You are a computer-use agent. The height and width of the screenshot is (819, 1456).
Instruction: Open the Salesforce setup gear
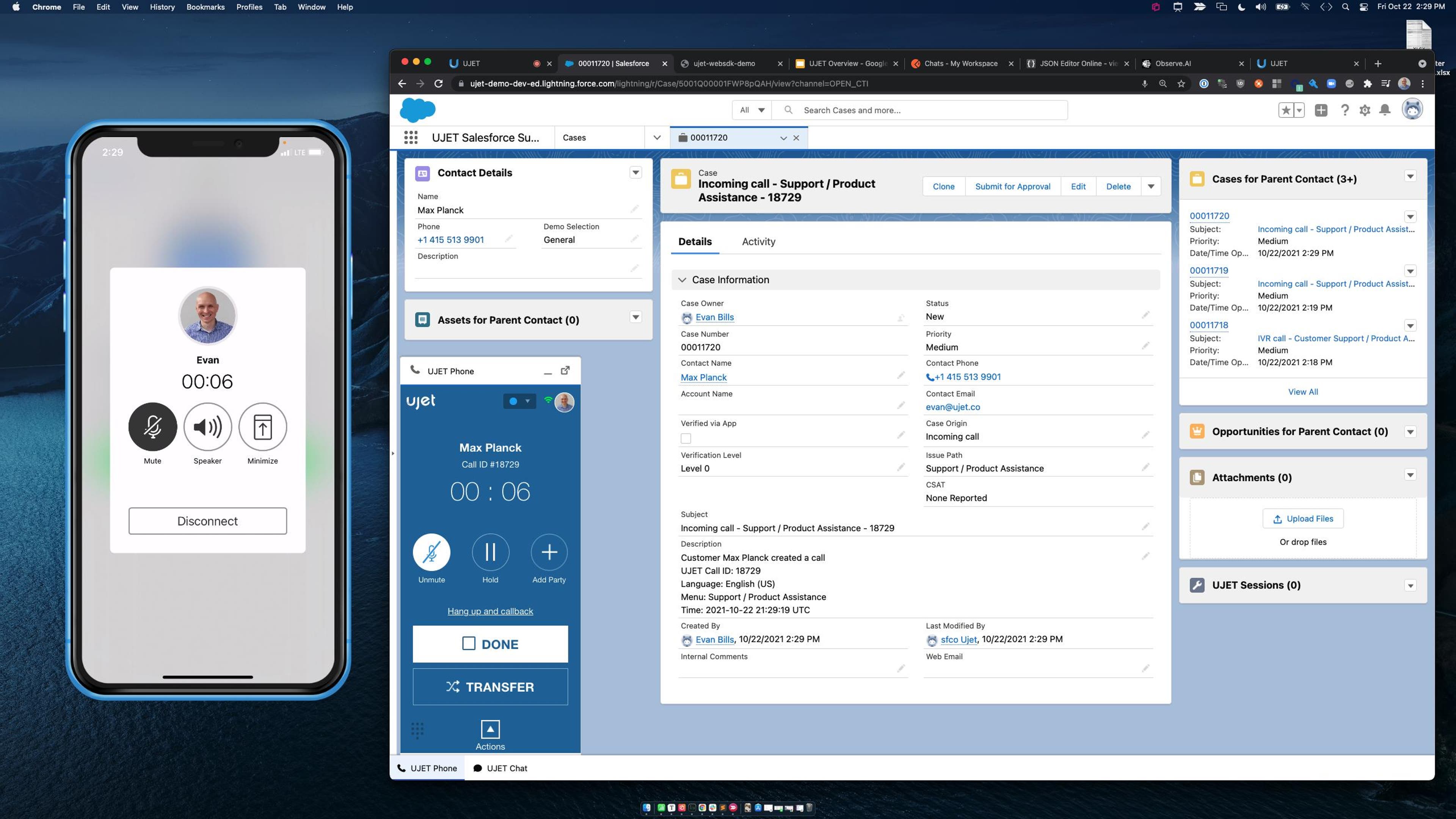click(1365, 110)
